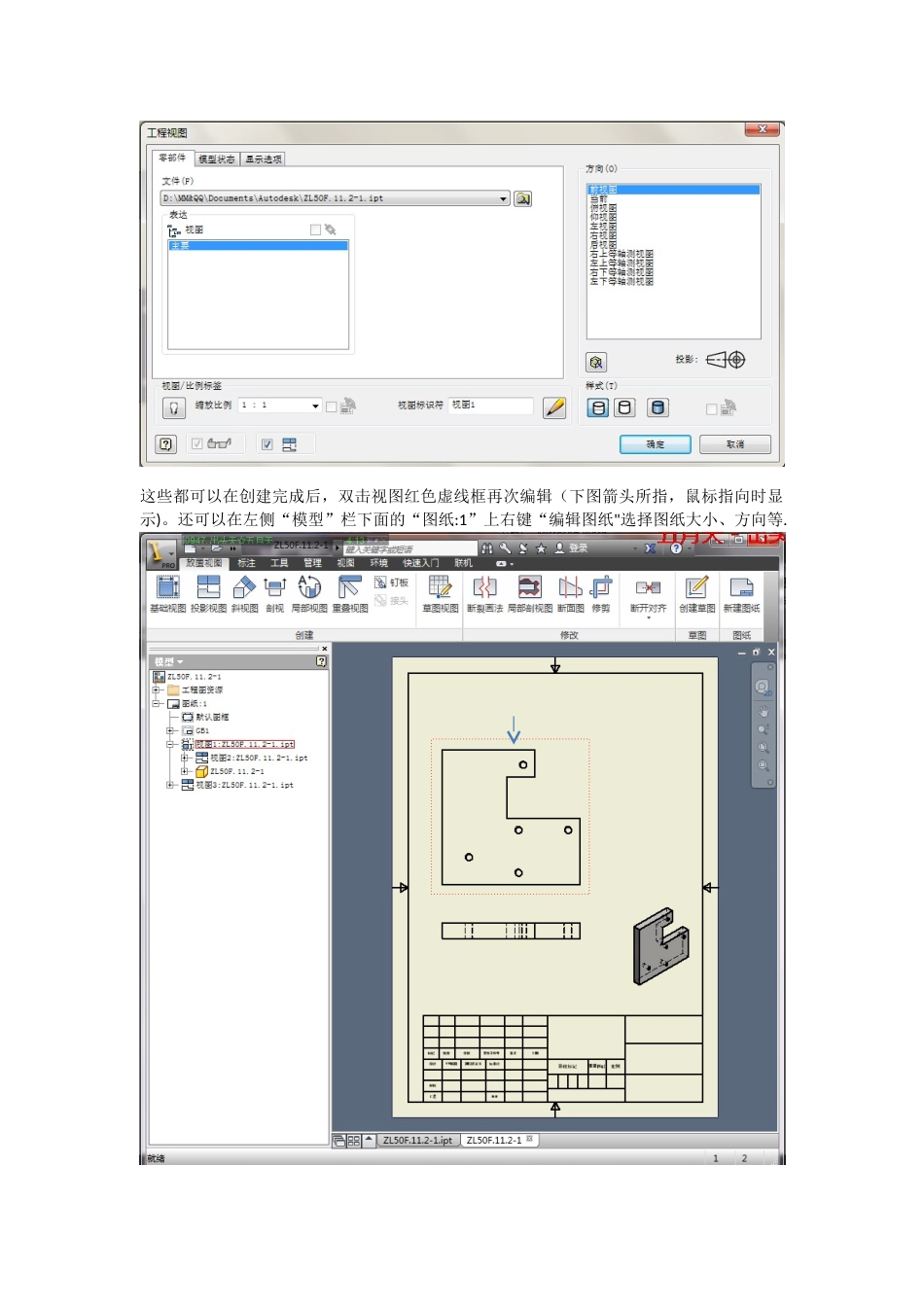Viewport: 924px width, 1307px height.
Task: Toggle the checkbox next to 视图 in 表达
Action: click(x=315, y=230)
